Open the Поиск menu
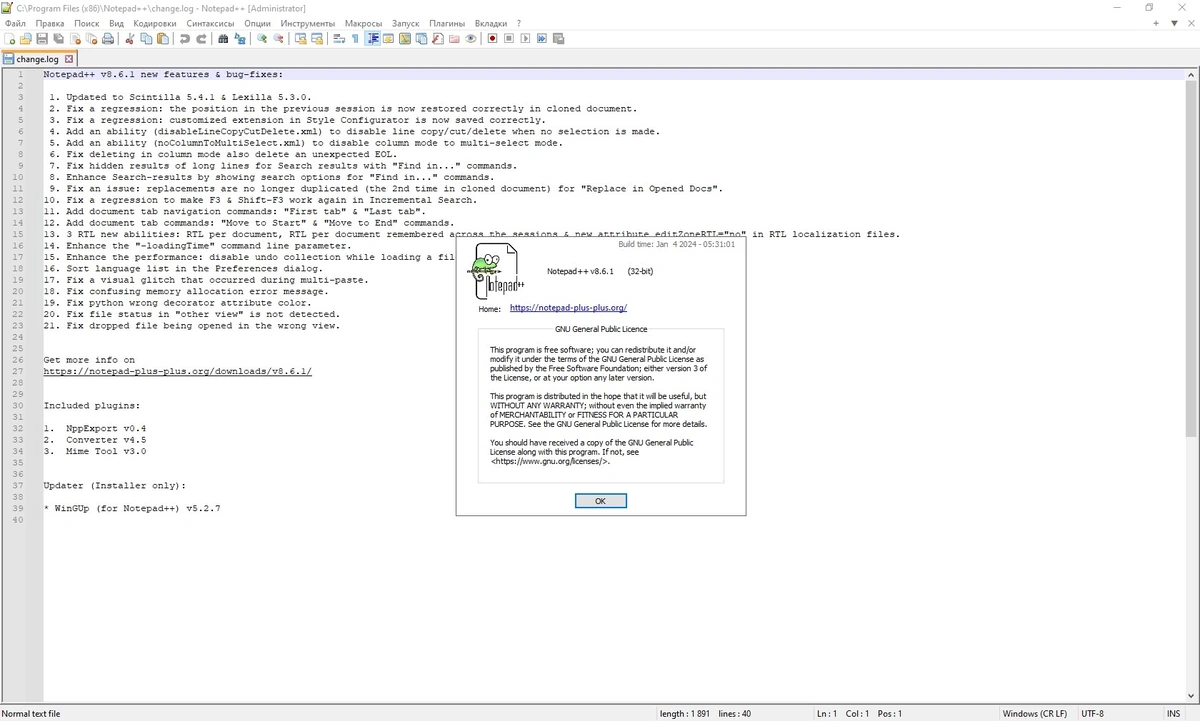 [x=87, y=22]
